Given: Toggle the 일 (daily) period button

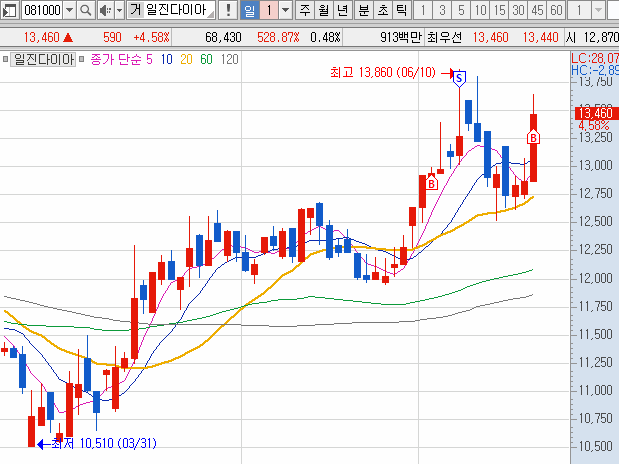Looking at the screenshot, I should (249, 11).
